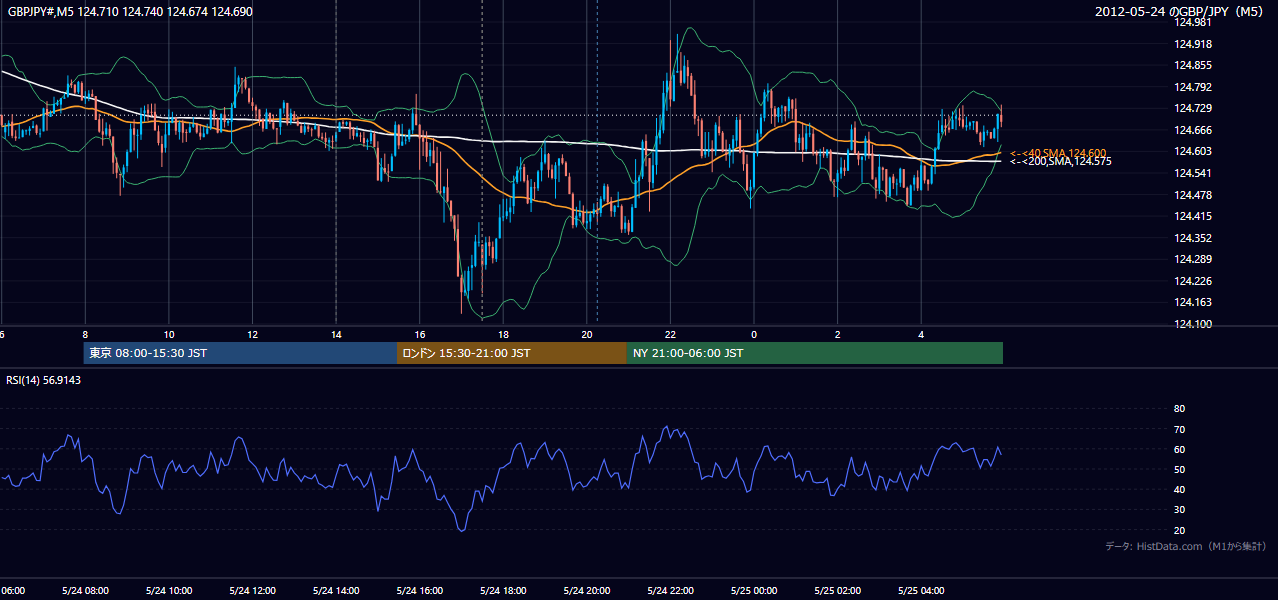
Task: Click hour label 4 under price chart
Action: [x=921, y=334]
